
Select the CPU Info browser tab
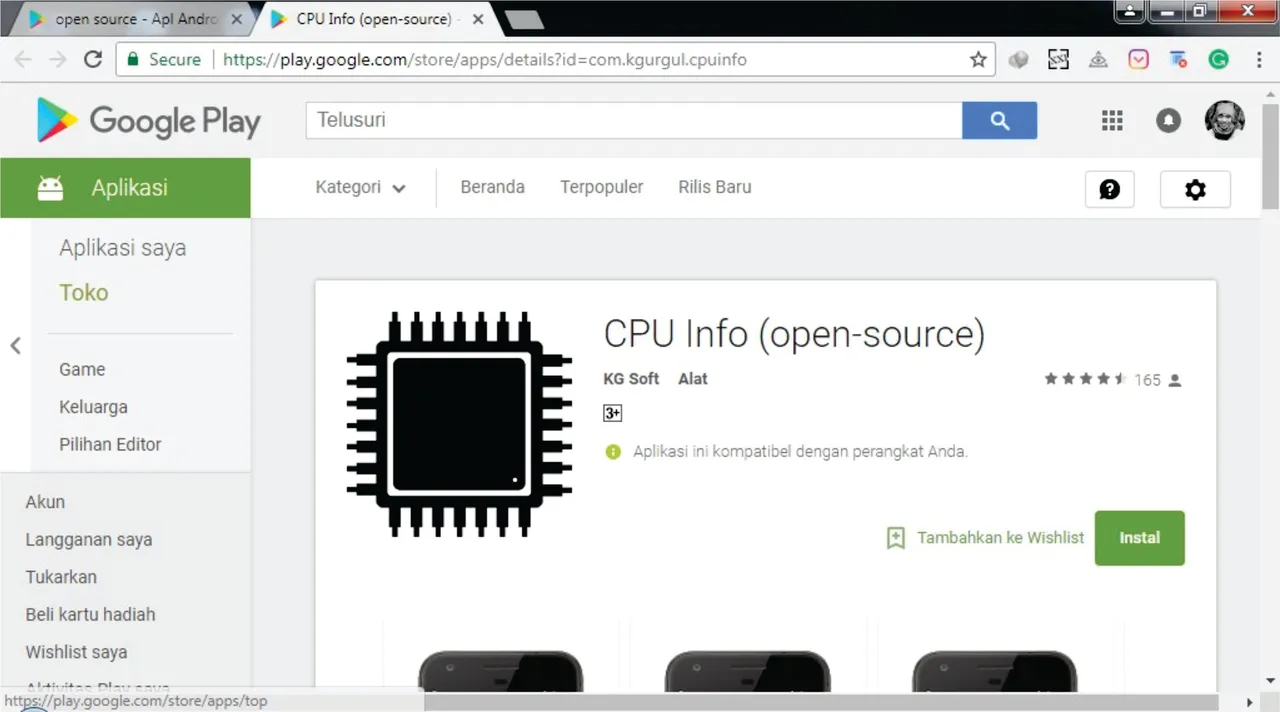pos(375,19)
